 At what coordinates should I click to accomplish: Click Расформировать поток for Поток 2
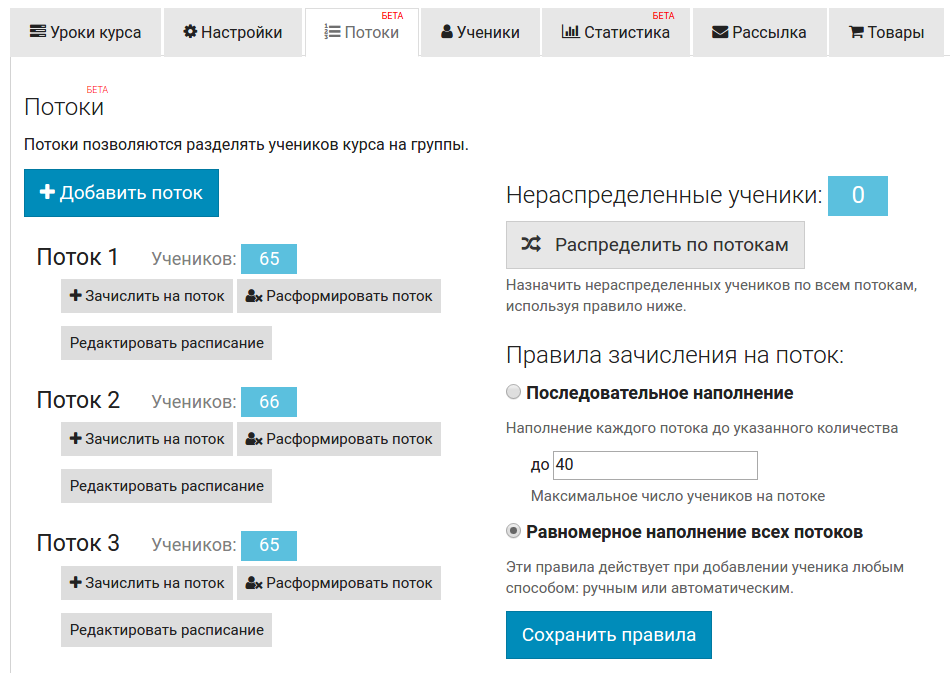tap(339, 439)
